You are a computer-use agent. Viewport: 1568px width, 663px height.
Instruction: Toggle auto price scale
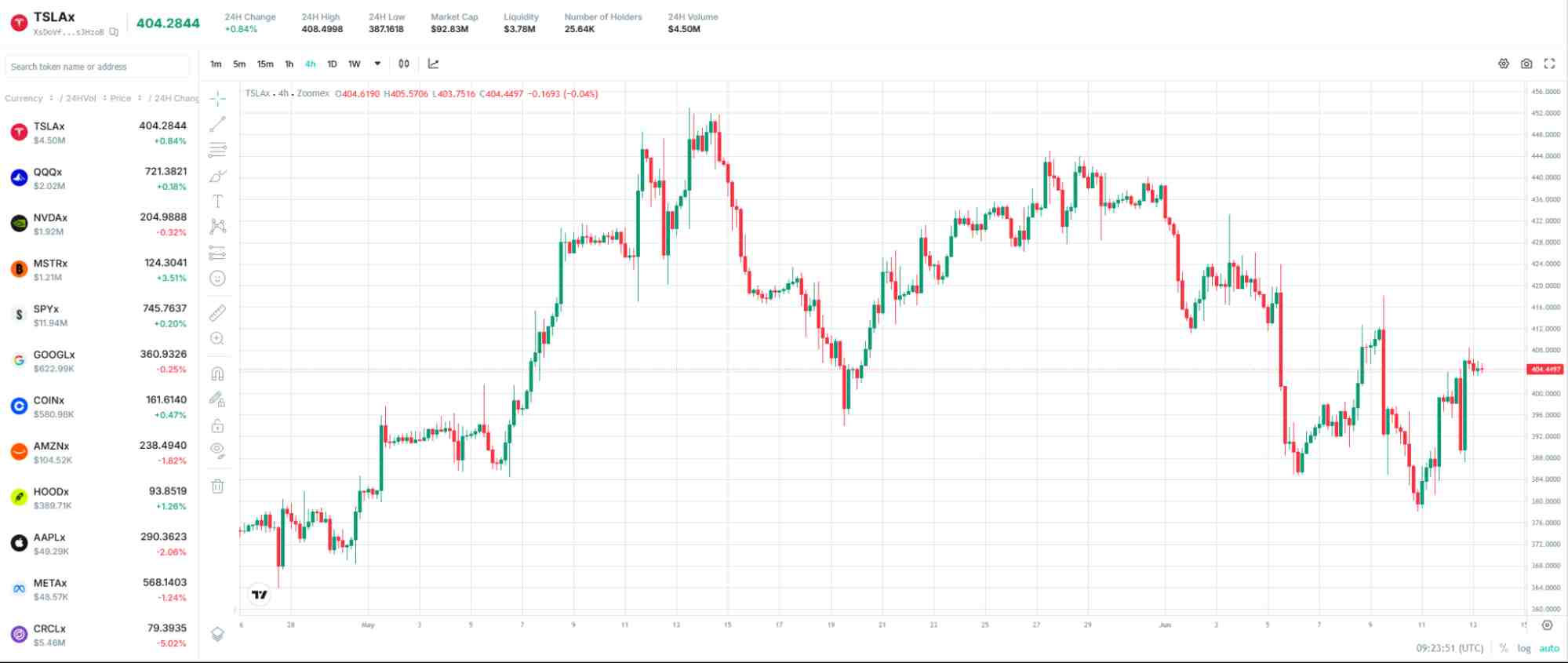(1549, 648)
